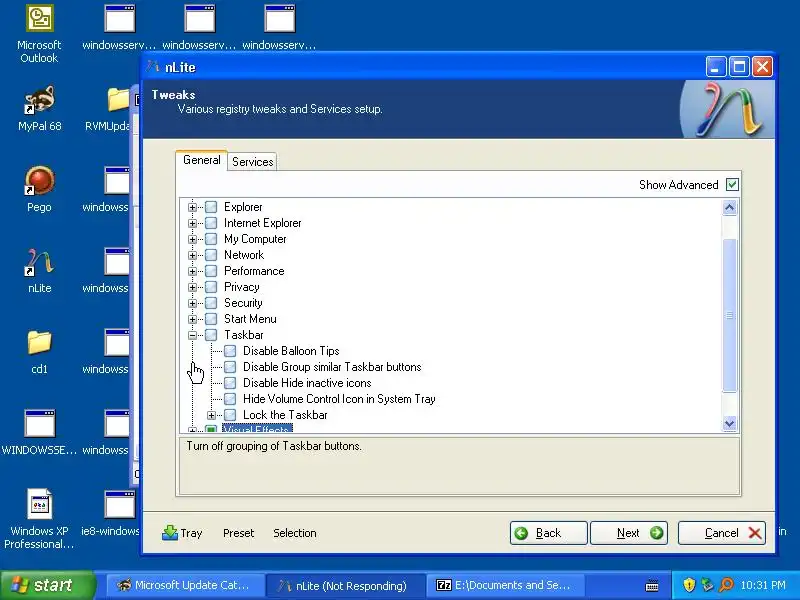Click the Back button
Viewport: 800px width, 600px height.
tap(548, 533)
